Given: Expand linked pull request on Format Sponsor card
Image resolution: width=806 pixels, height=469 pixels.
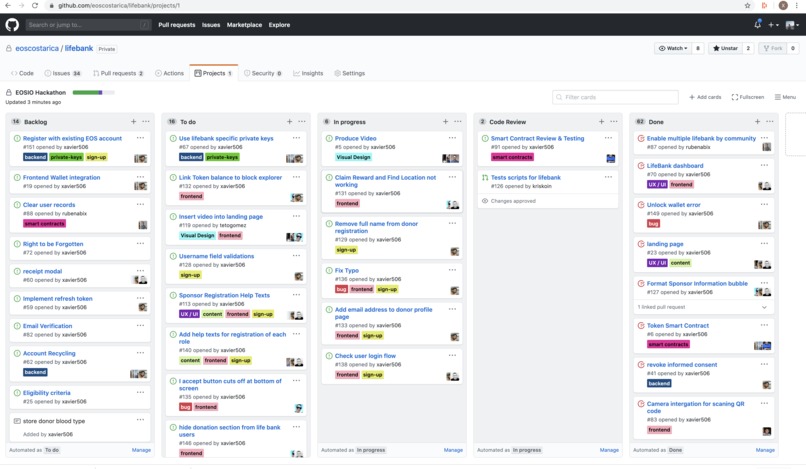Looking at the screenshot, I should pos(764,307).
